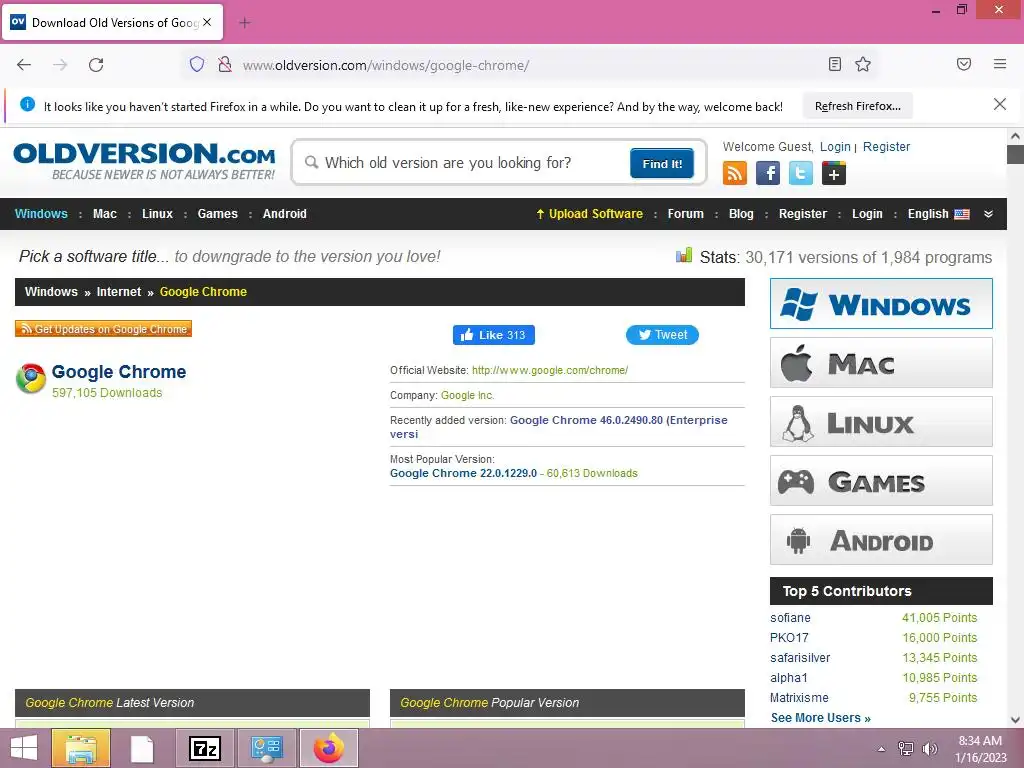Open contributor alpha1 profile

788,678
